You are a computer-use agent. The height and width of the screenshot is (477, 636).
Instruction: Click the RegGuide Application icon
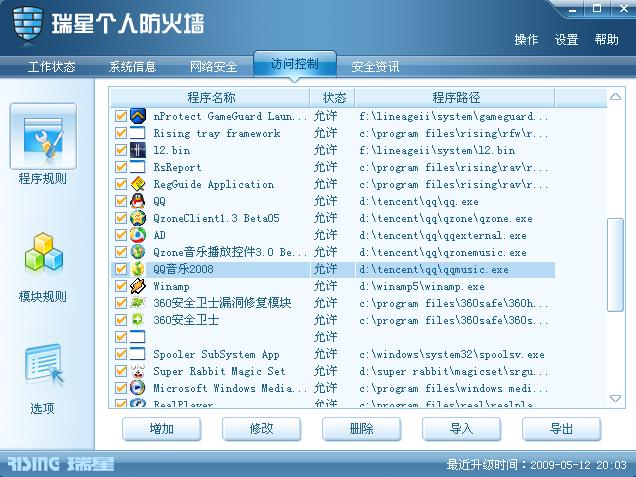[x=138, y=184]
